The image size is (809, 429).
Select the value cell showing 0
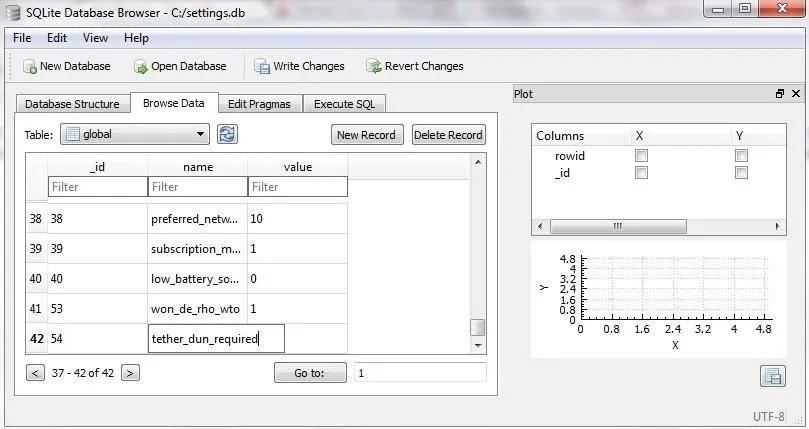[x=298, y=279]
